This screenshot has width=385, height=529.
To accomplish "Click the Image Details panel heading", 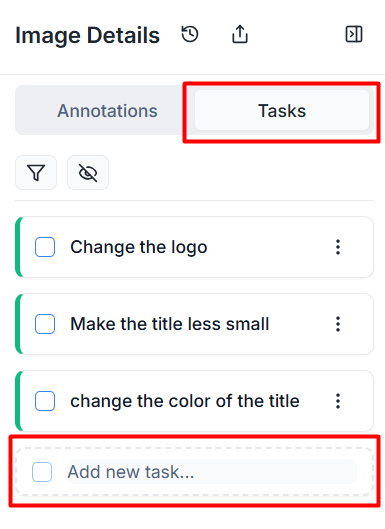I will click(x=87, y=35).
